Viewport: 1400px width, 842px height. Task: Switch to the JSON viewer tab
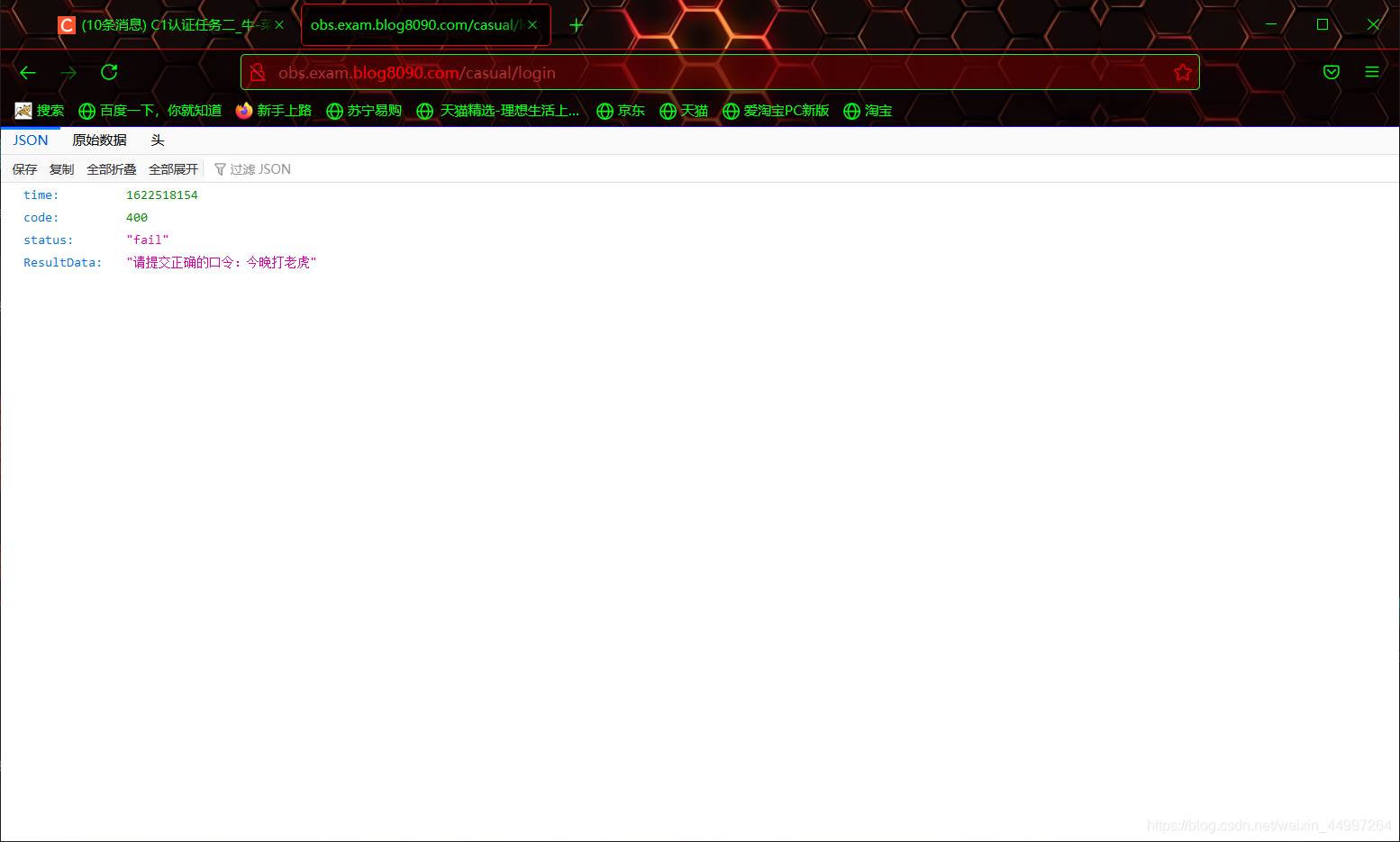tap(31, 140)
